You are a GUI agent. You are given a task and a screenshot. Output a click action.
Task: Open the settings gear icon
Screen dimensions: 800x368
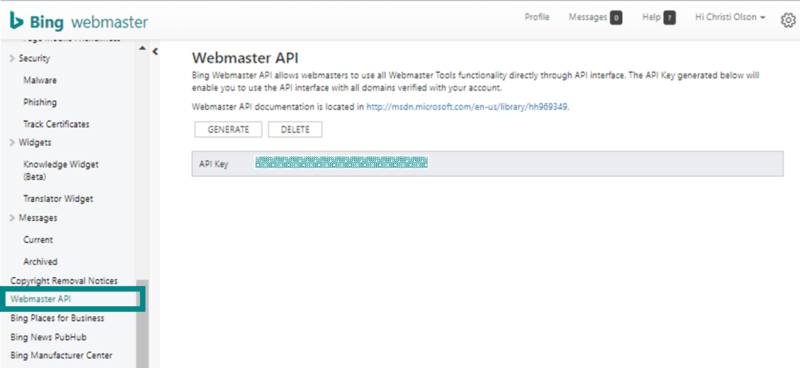point(788,20)
